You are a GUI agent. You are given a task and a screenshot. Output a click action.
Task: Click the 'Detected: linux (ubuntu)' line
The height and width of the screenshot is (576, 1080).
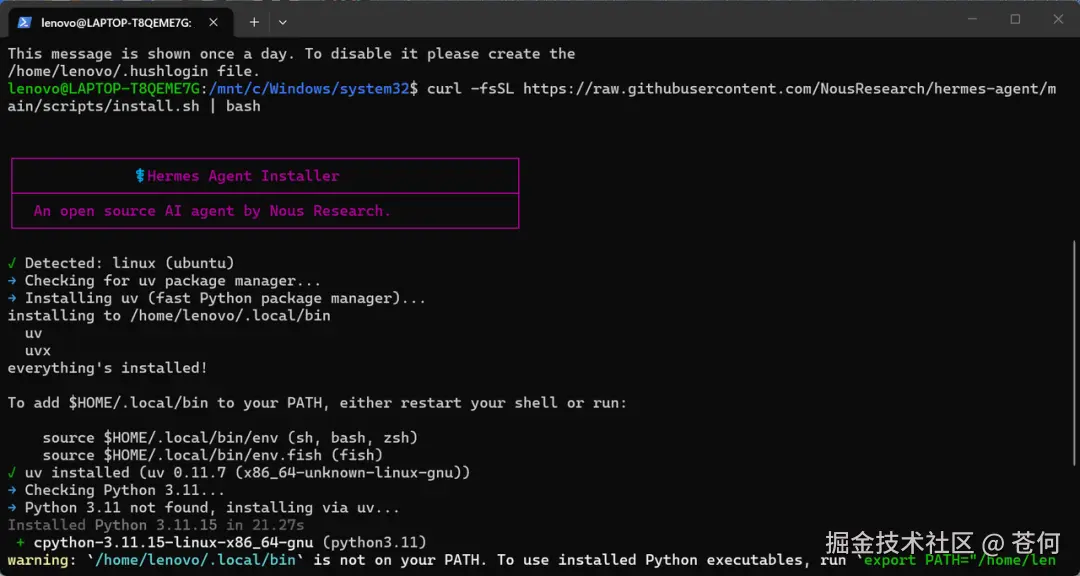click(121, 263)
